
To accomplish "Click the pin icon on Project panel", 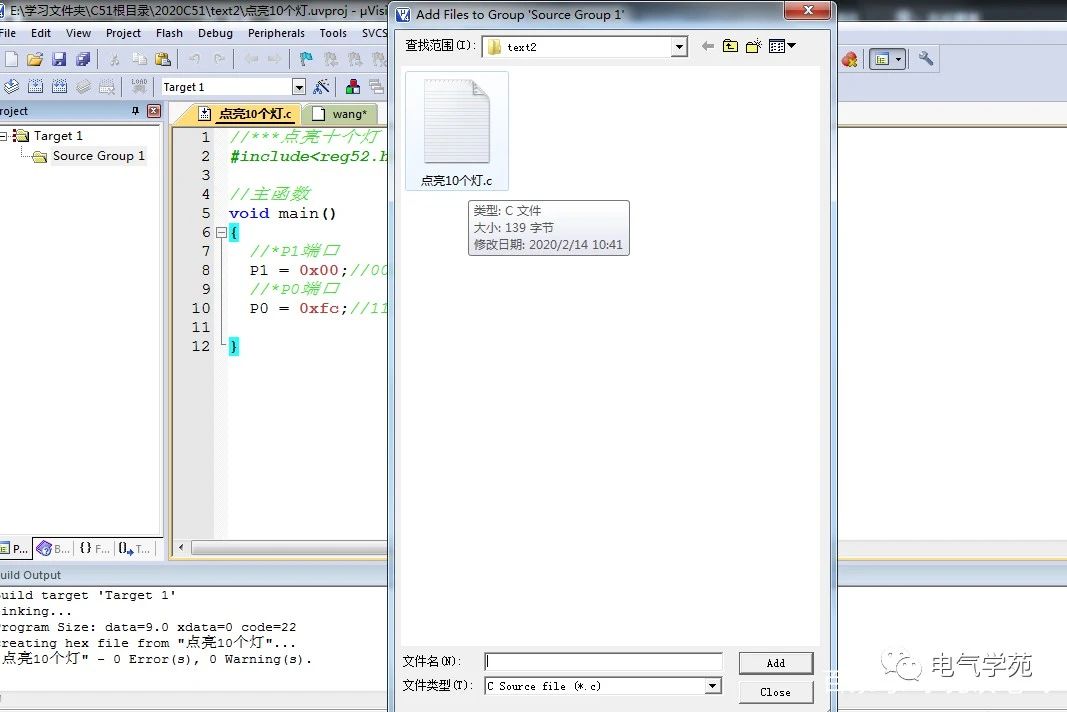I will (135, 111).
